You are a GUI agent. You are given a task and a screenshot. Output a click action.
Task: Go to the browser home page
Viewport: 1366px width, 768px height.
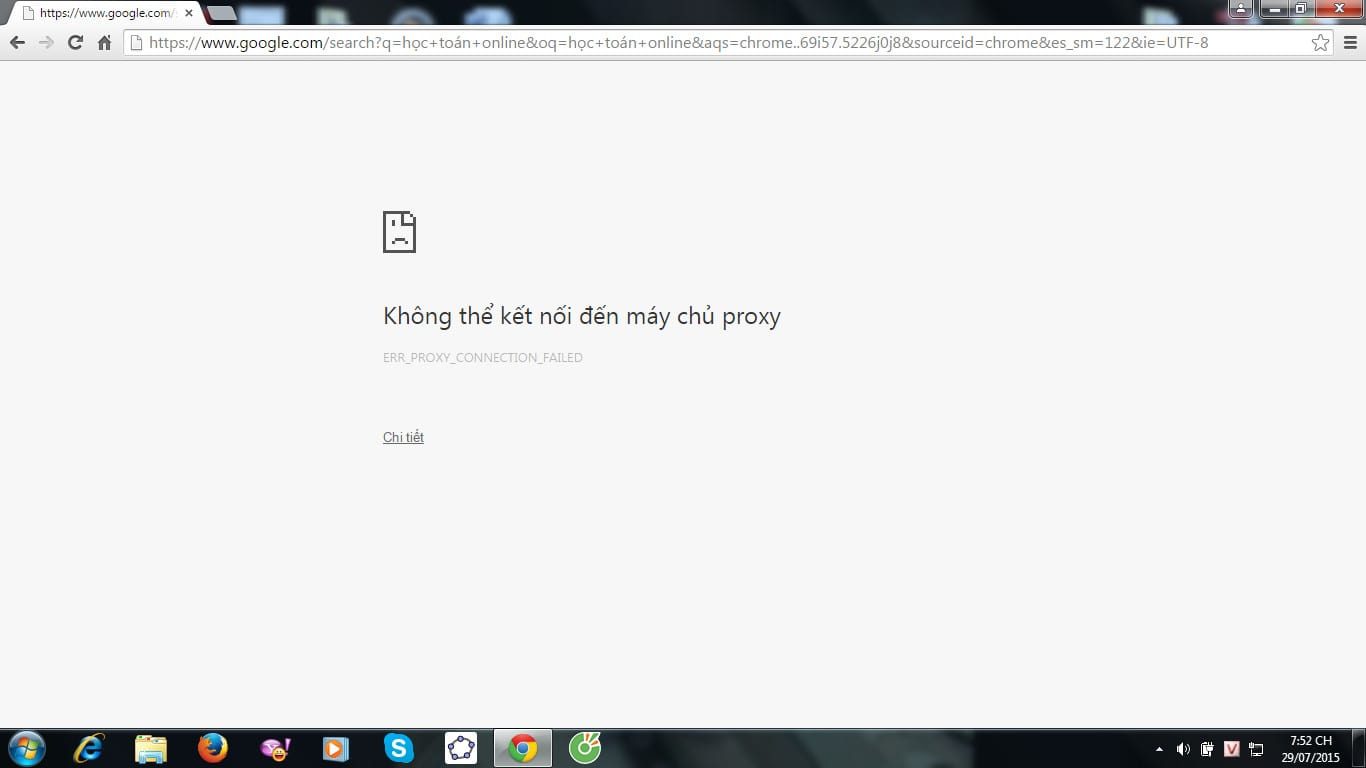click(104, 43)
